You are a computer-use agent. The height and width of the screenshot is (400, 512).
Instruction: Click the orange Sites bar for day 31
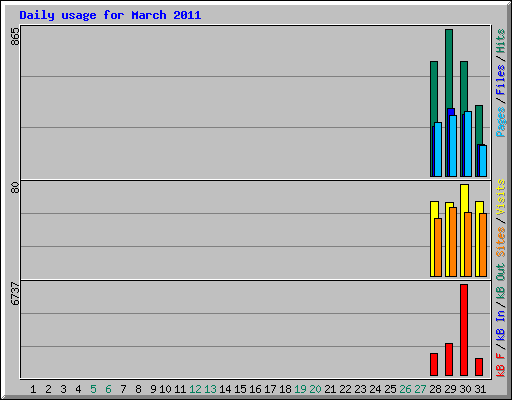[483, 245]
